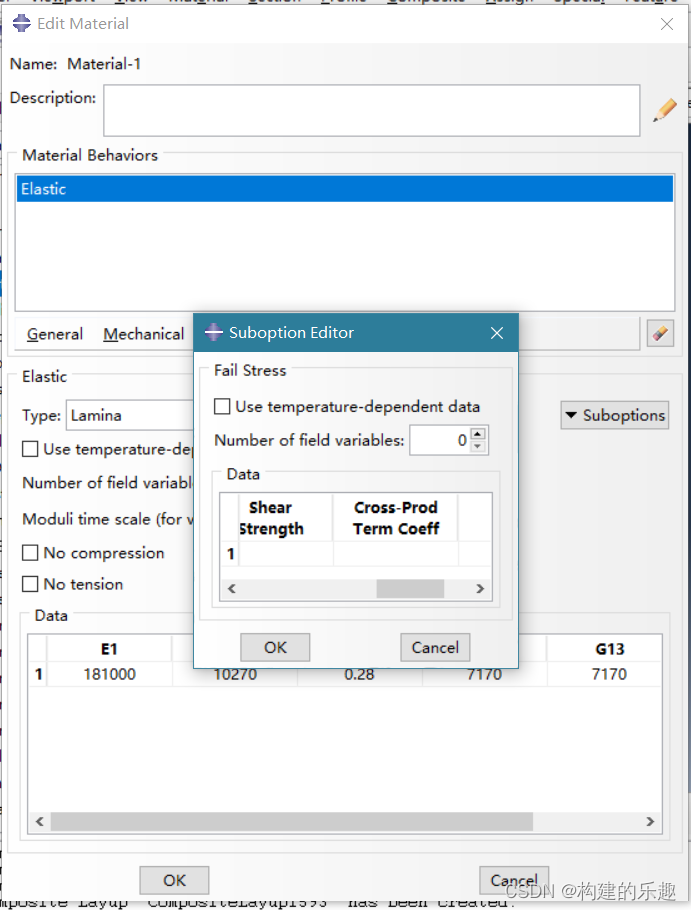This screenshot has width=691, height=910.
Task: Open the Suboptions dropdown
Action: point(614,415)
